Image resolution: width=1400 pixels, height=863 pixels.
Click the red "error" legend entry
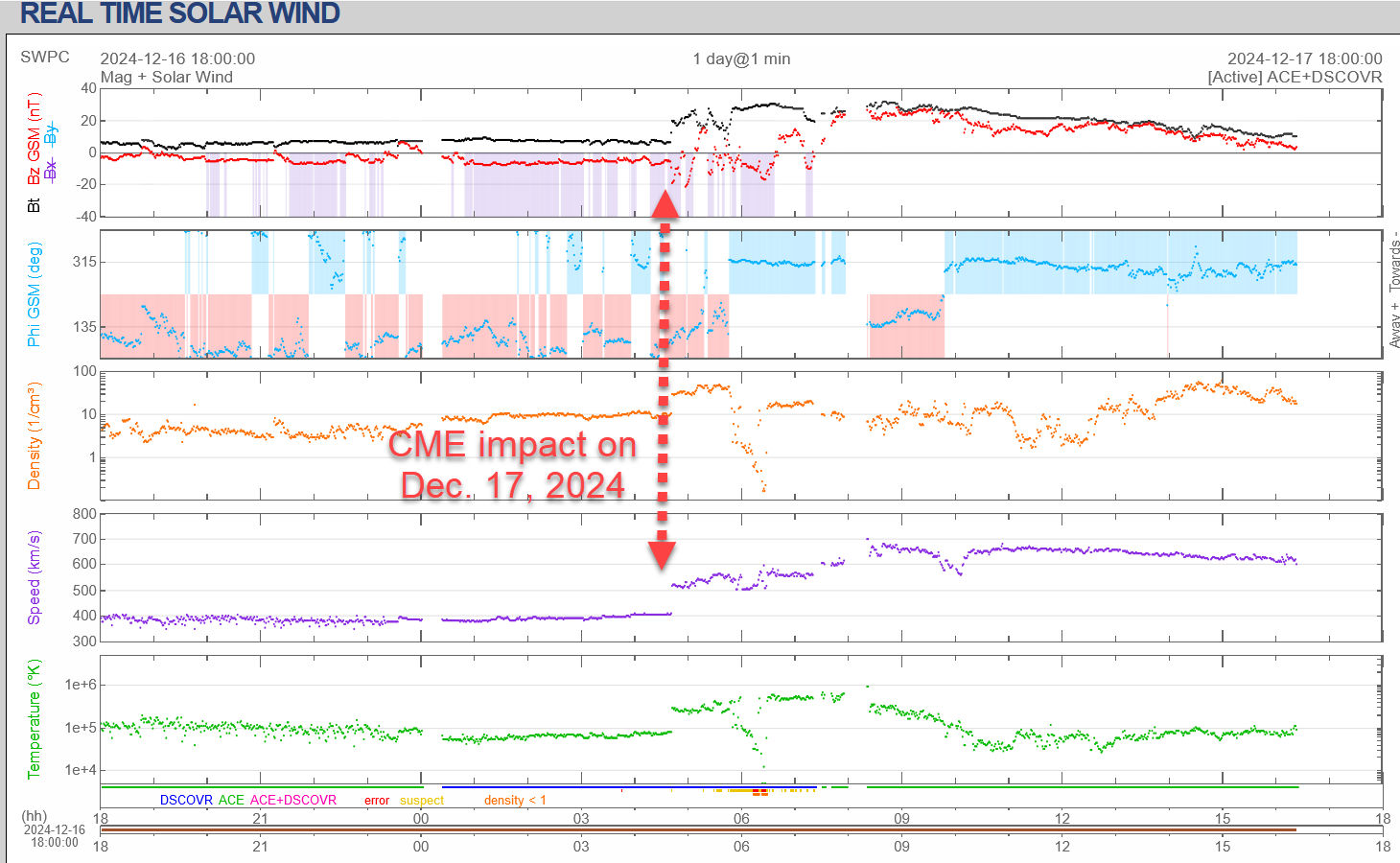(377, 800)
